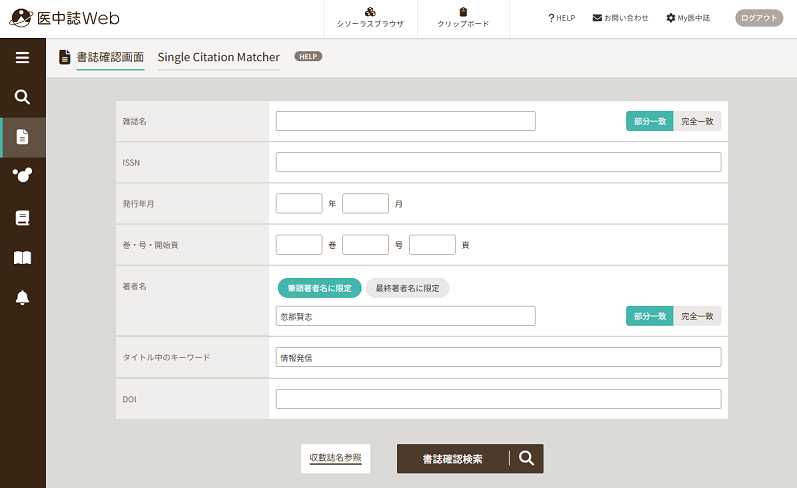This screenshot has height=488, width=797.
Task: Click the 書誌確認検索 search button
Action: tap(470, 459)
